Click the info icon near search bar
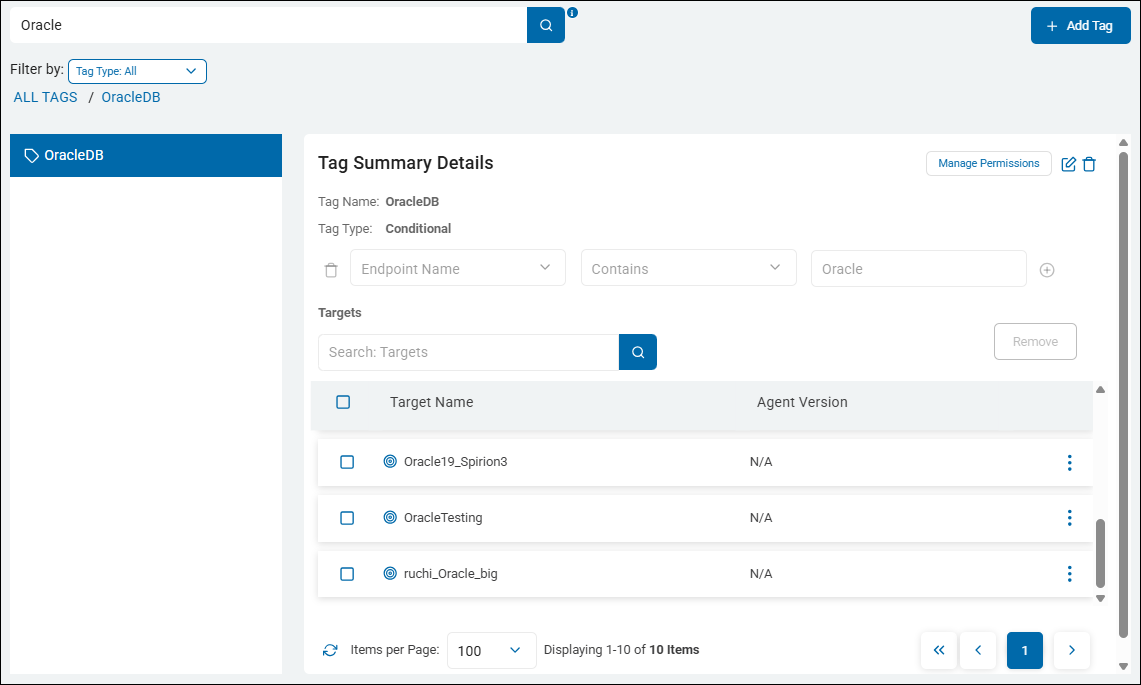1141x685 pixels. pyautogui.click(x=573, y=13)
